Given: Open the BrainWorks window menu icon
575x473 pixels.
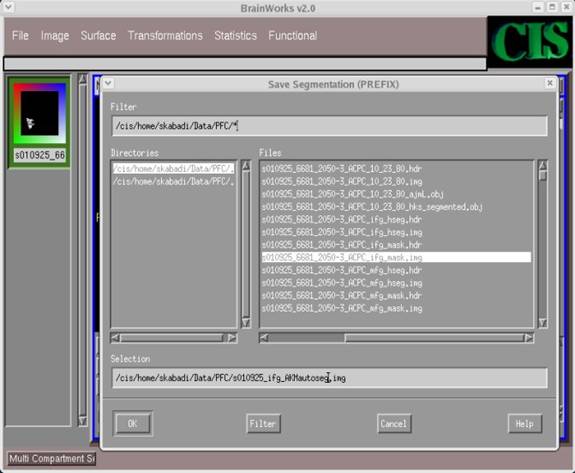Looking at the screenshot, I should click(8, 7).
